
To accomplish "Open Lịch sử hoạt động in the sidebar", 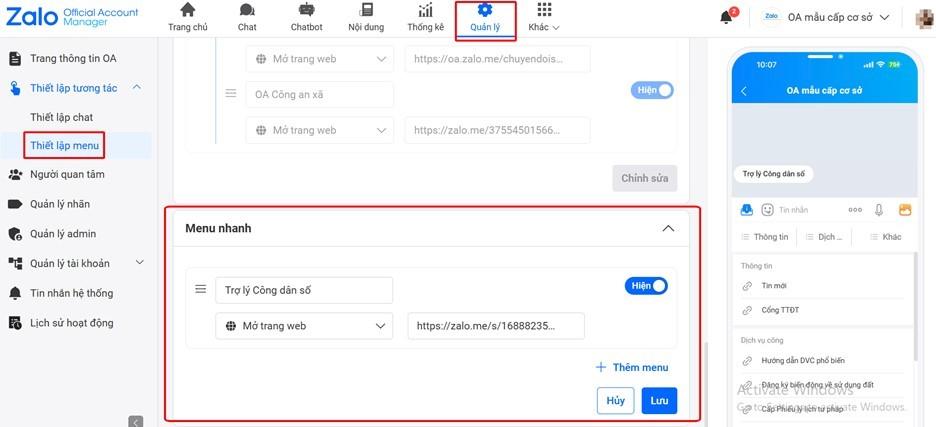I will pos(72,323).
